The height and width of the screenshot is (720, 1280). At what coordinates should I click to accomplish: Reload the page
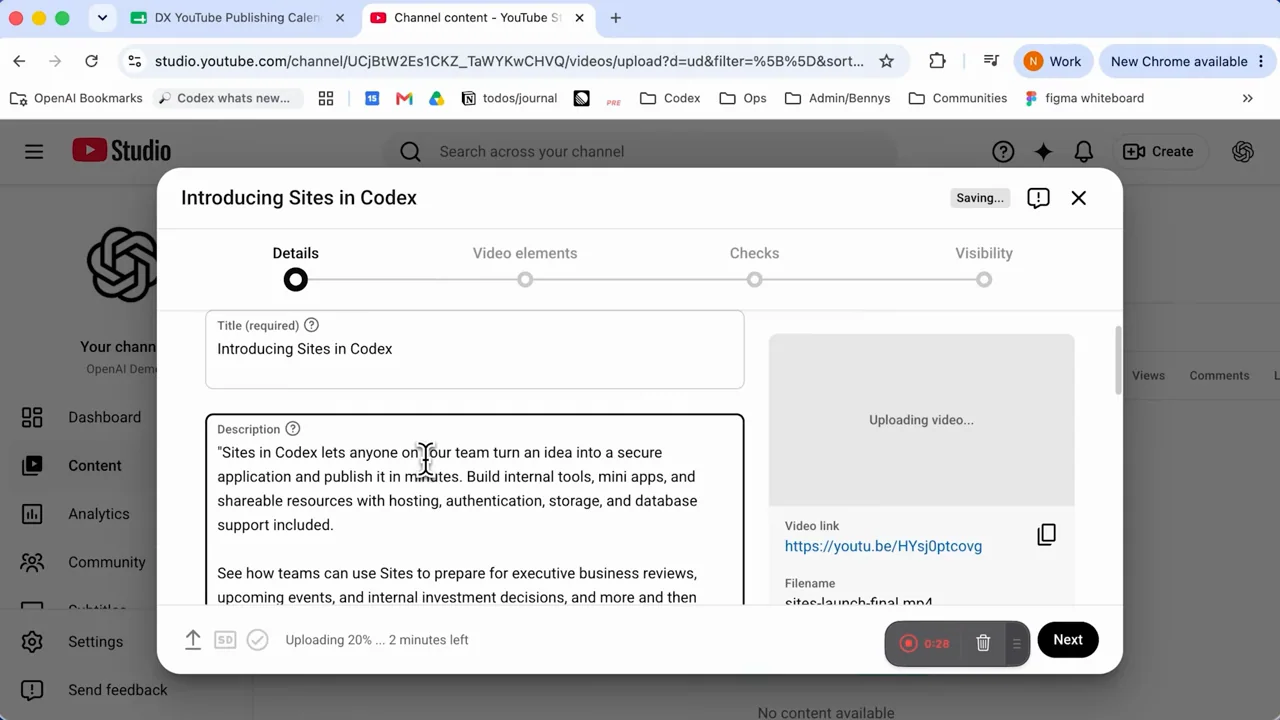(x=91, y=61)
